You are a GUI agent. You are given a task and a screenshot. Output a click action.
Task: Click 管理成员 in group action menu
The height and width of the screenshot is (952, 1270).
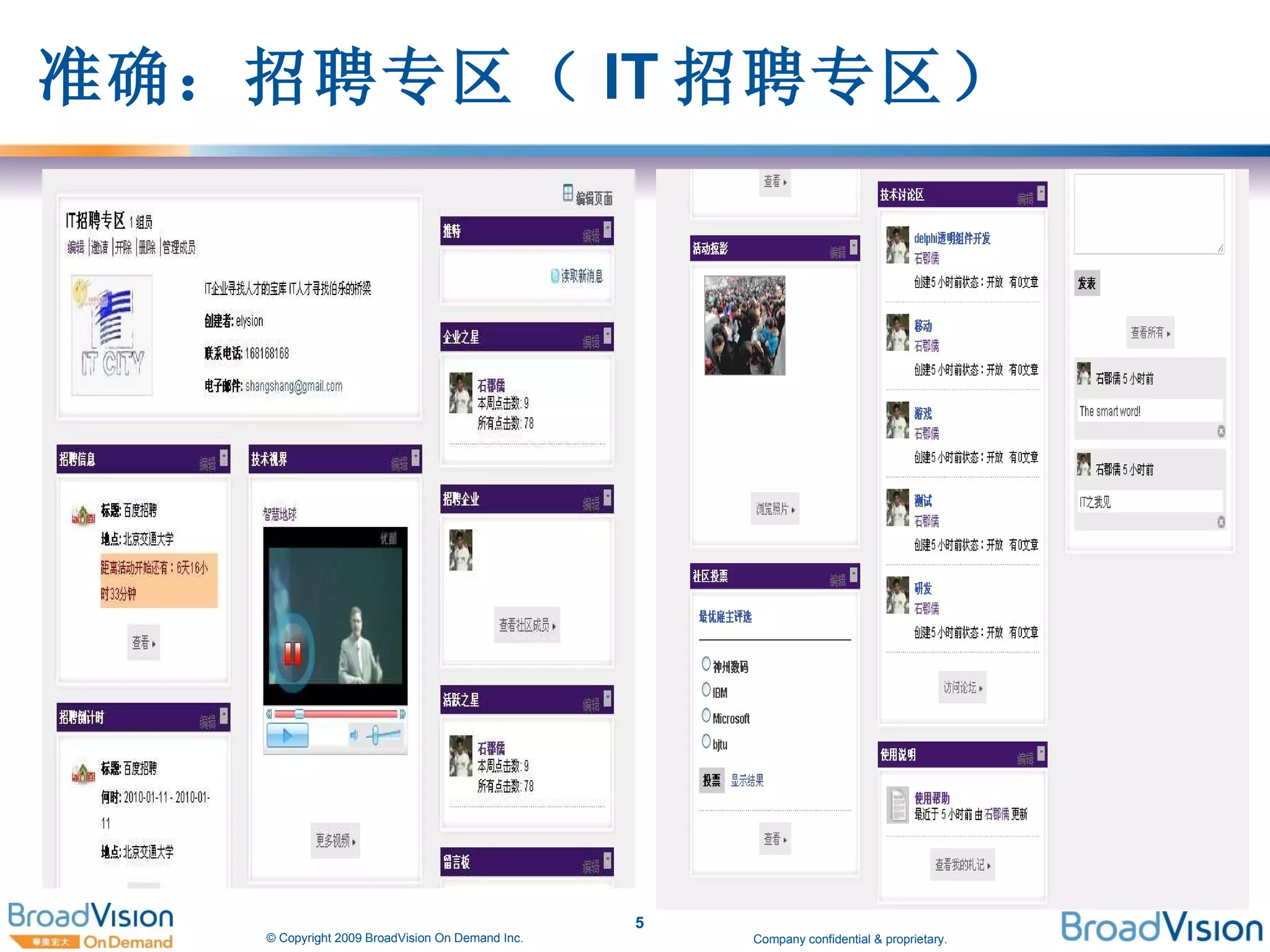[x=179, y=247]
